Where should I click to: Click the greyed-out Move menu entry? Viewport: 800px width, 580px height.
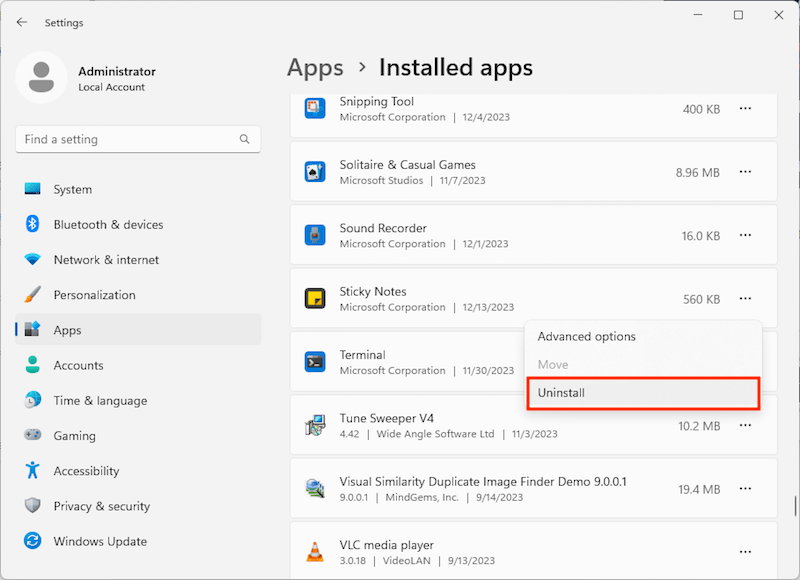coord(643,364)
